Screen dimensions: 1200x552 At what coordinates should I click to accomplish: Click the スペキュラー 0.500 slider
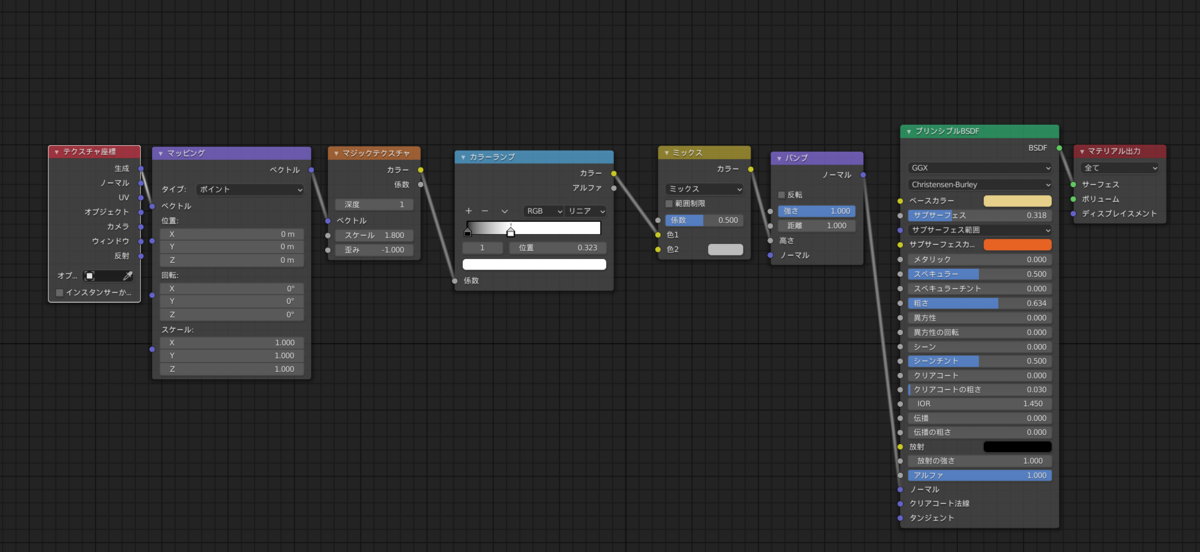click(x=980, y=274)
